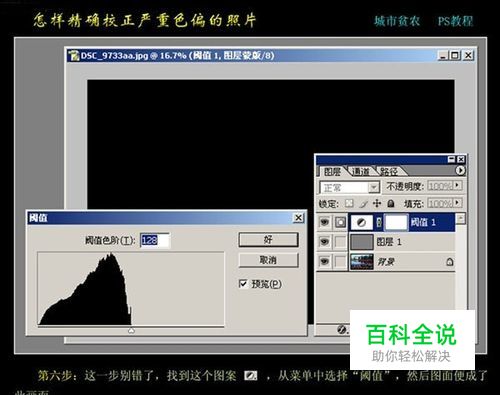The image size is (500, 395).
Task: Select the 阈值 1 layer name
Action: pyautogui.click(x=423, y=222)
